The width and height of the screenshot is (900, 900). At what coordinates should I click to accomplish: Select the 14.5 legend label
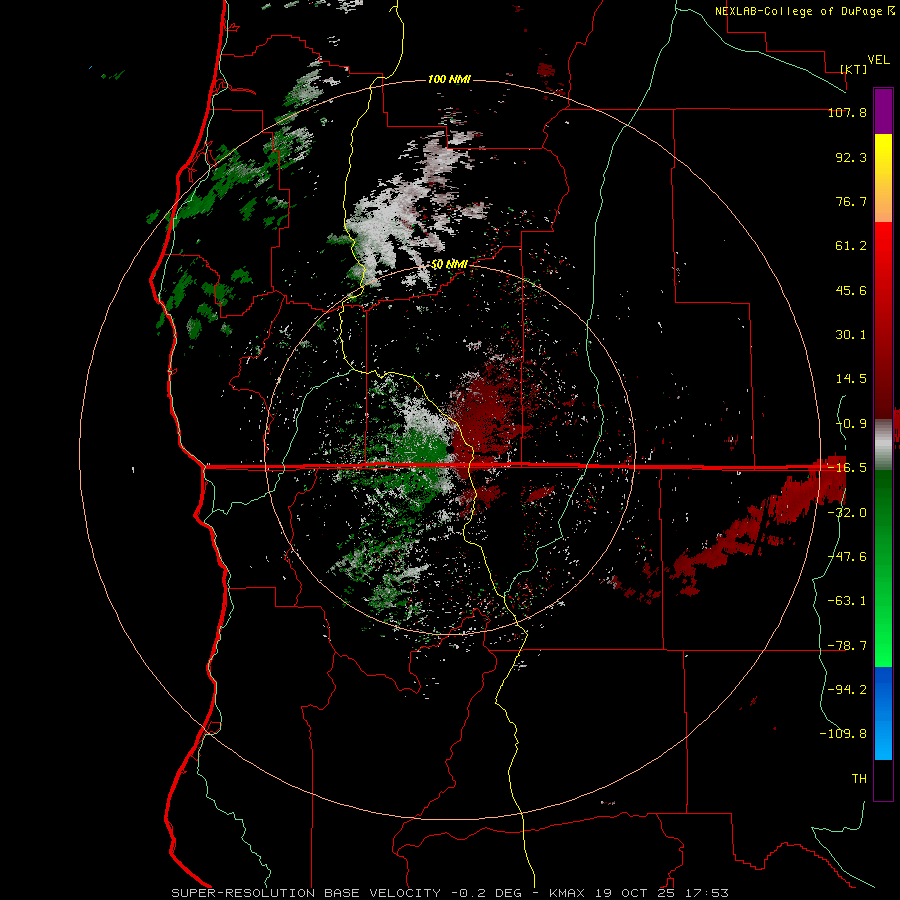tap(851, 379)
